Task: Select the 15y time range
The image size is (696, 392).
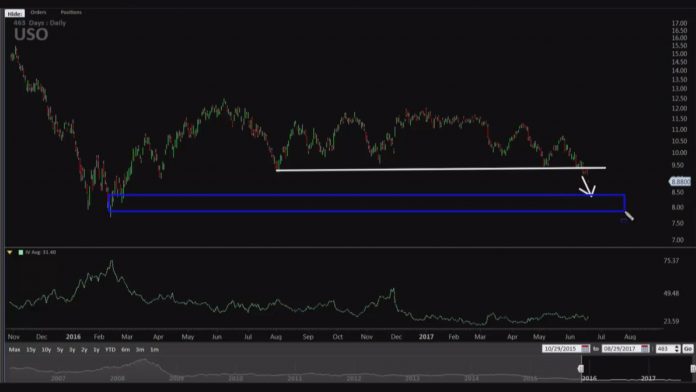Action: pos(31,350)
